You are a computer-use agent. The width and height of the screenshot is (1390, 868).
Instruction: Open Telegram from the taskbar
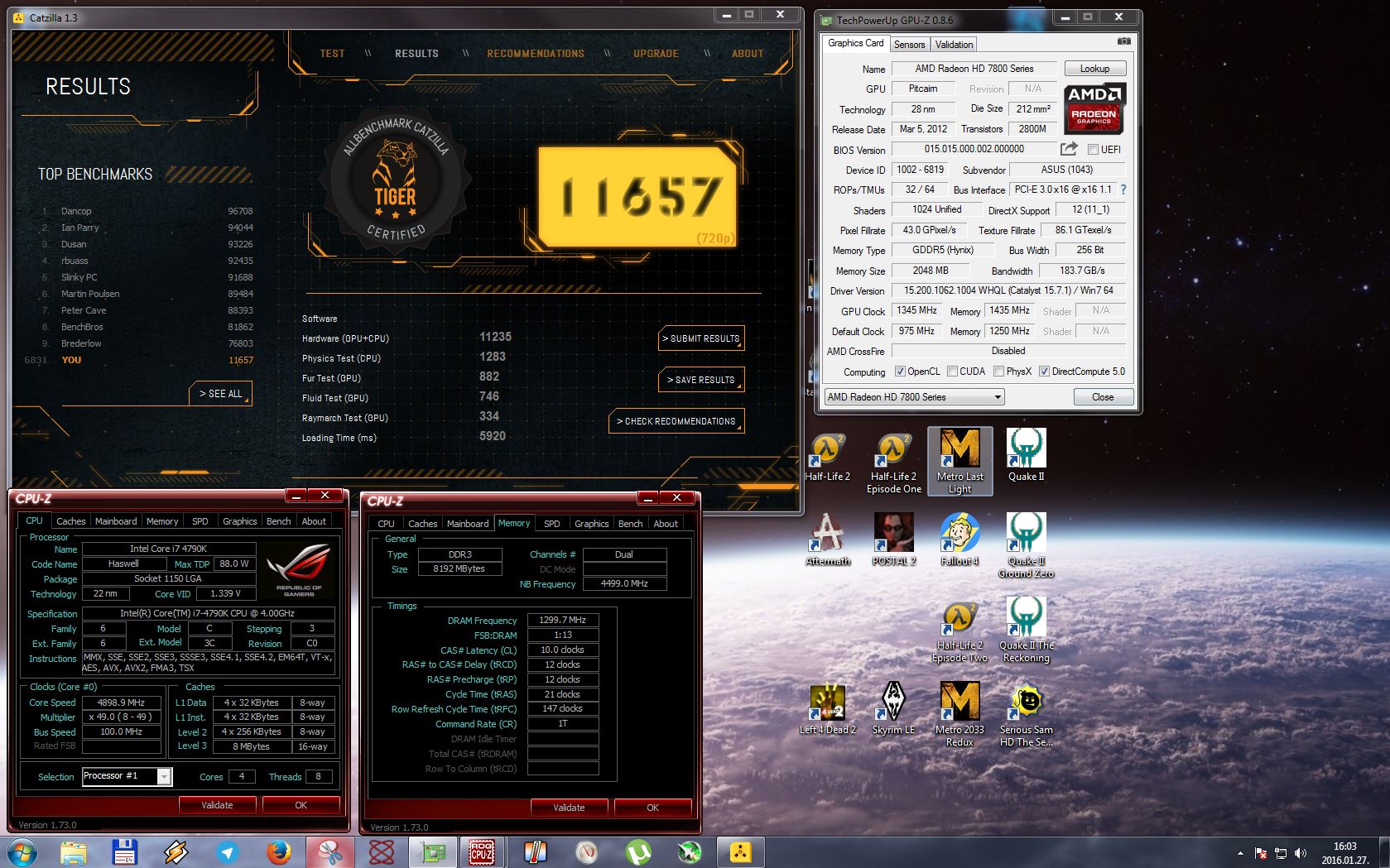[x=227, y=852]
